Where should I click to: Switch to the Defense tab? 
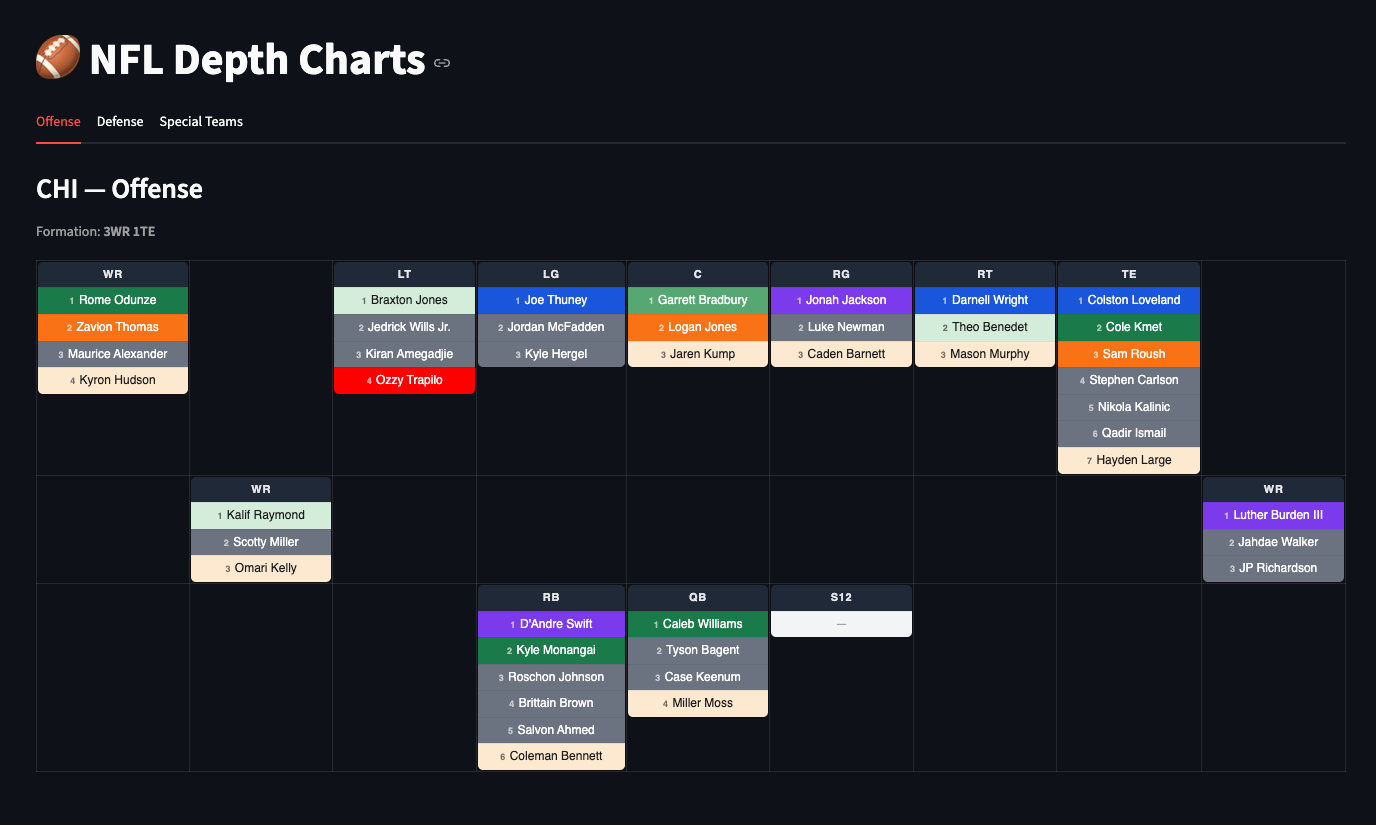[120, 121]
